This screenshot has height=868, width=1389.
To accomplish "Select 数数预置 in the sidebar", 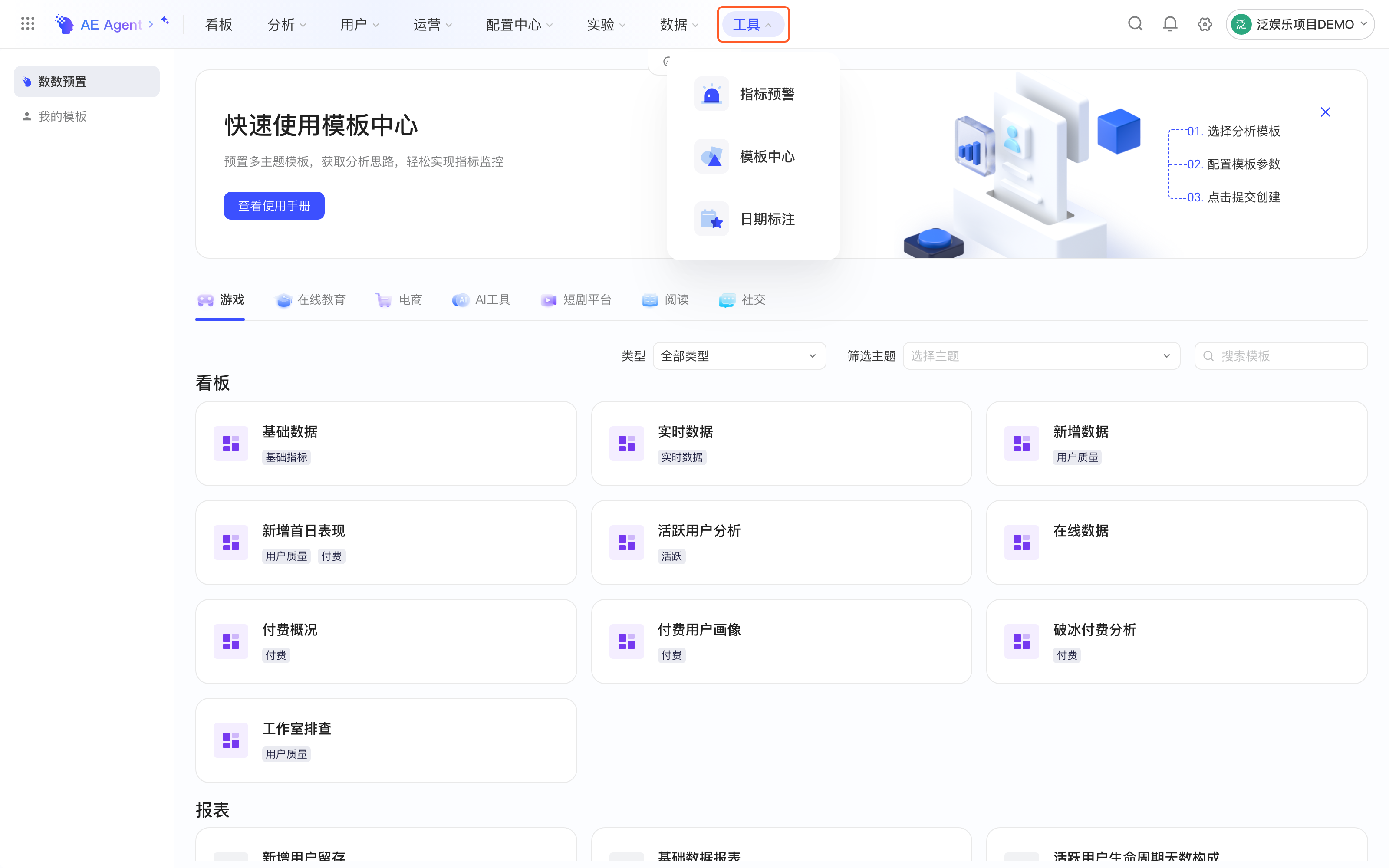I will [x=87, y=82].
